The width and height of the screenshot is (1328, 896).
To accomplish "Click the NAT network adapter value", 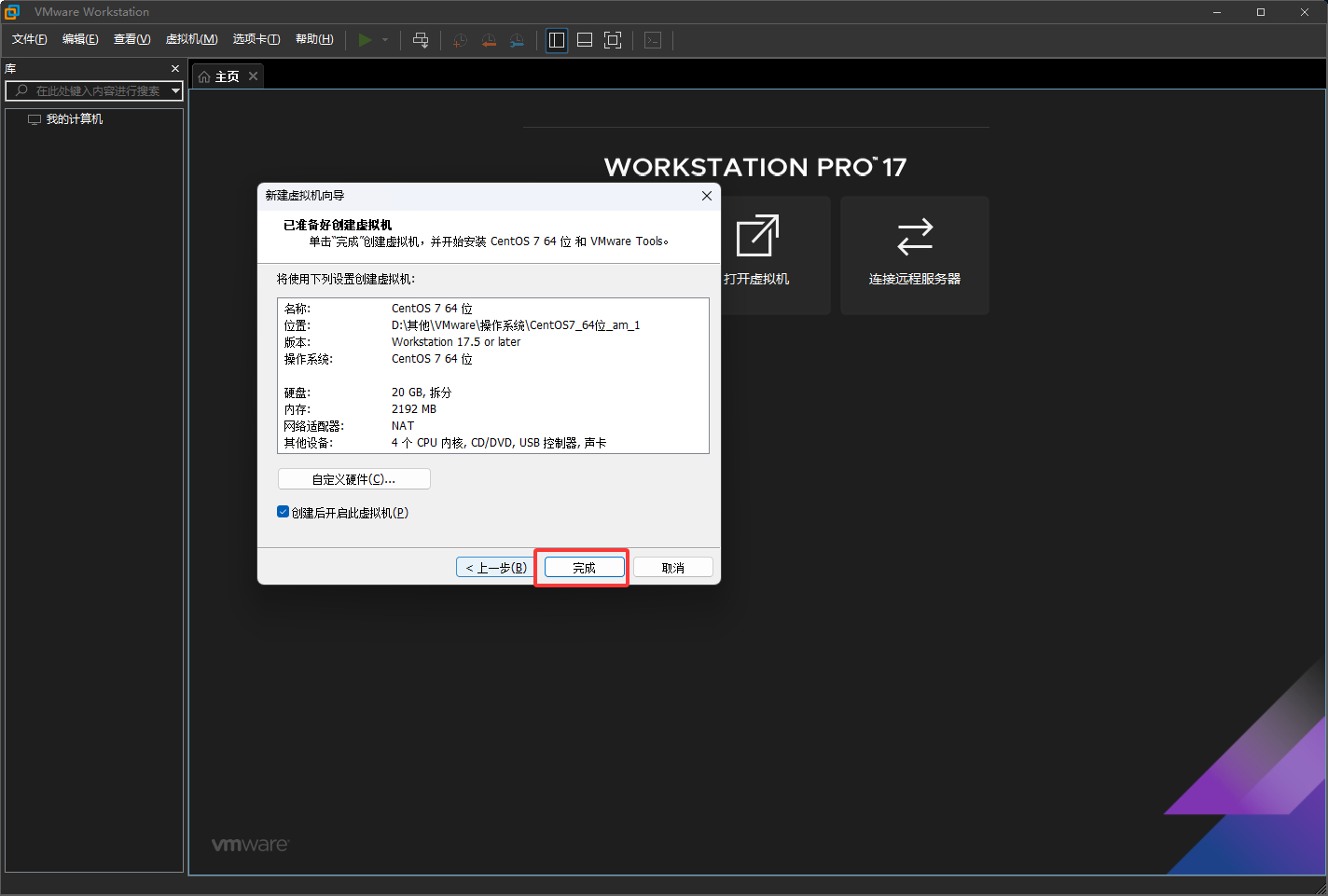I will tap(403, 426).
